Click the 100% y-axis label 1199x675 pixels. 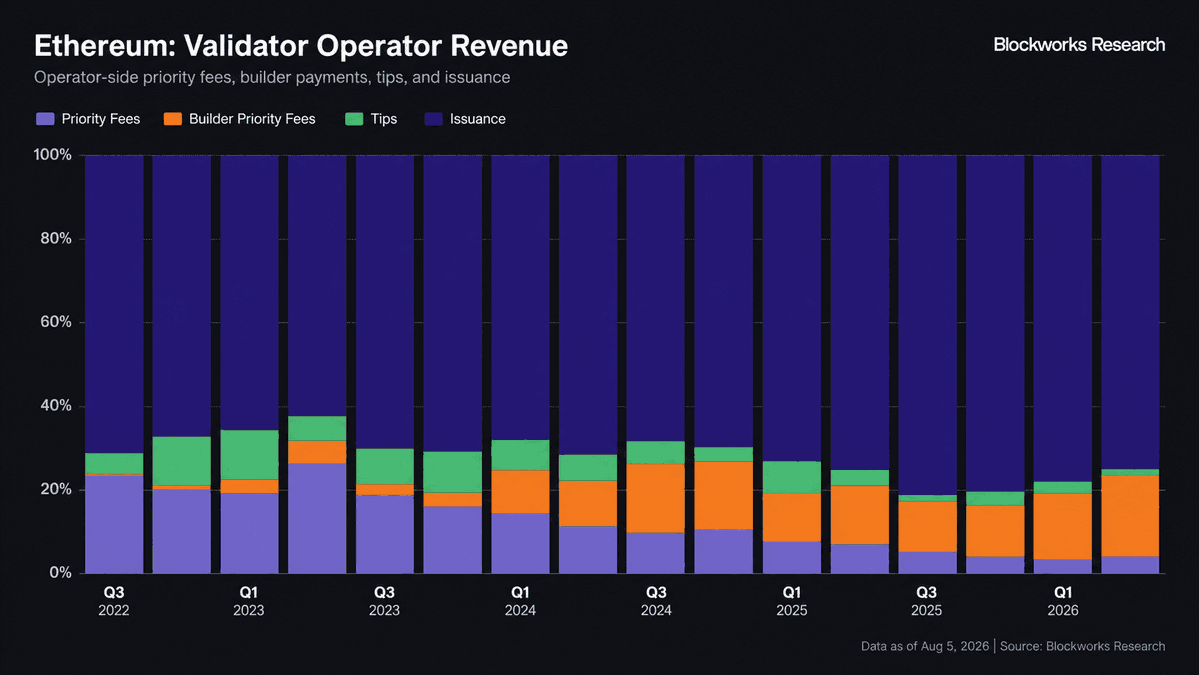tap(52, 155)
